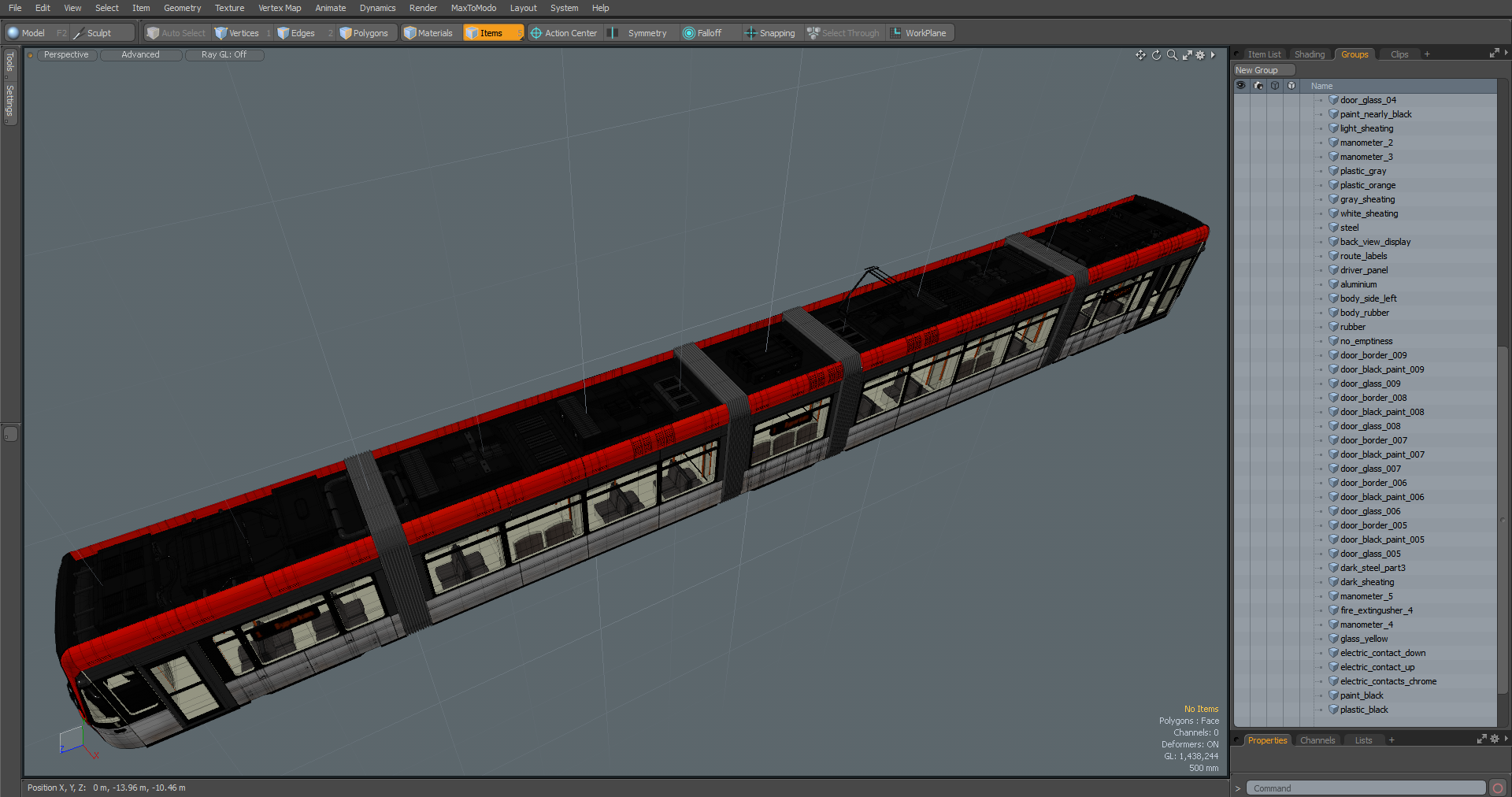Open the Render menu
The width and height of the screenshot is (1512, 797).
423,8
